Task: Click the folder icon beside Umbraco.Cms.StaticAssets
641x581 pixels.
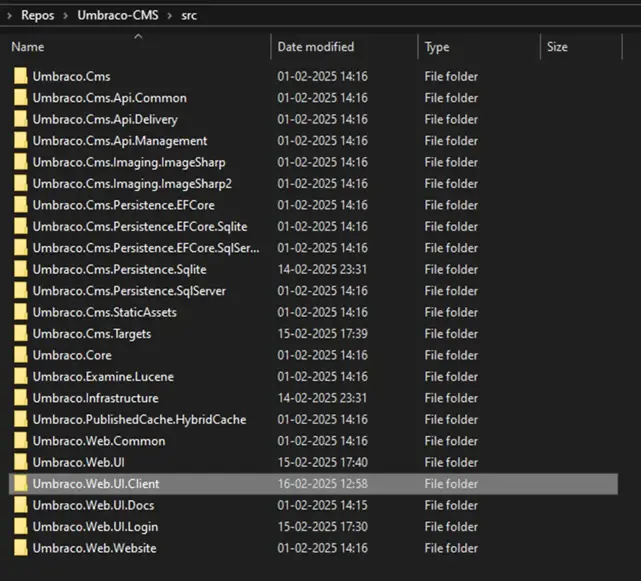Action: point(20,312)
